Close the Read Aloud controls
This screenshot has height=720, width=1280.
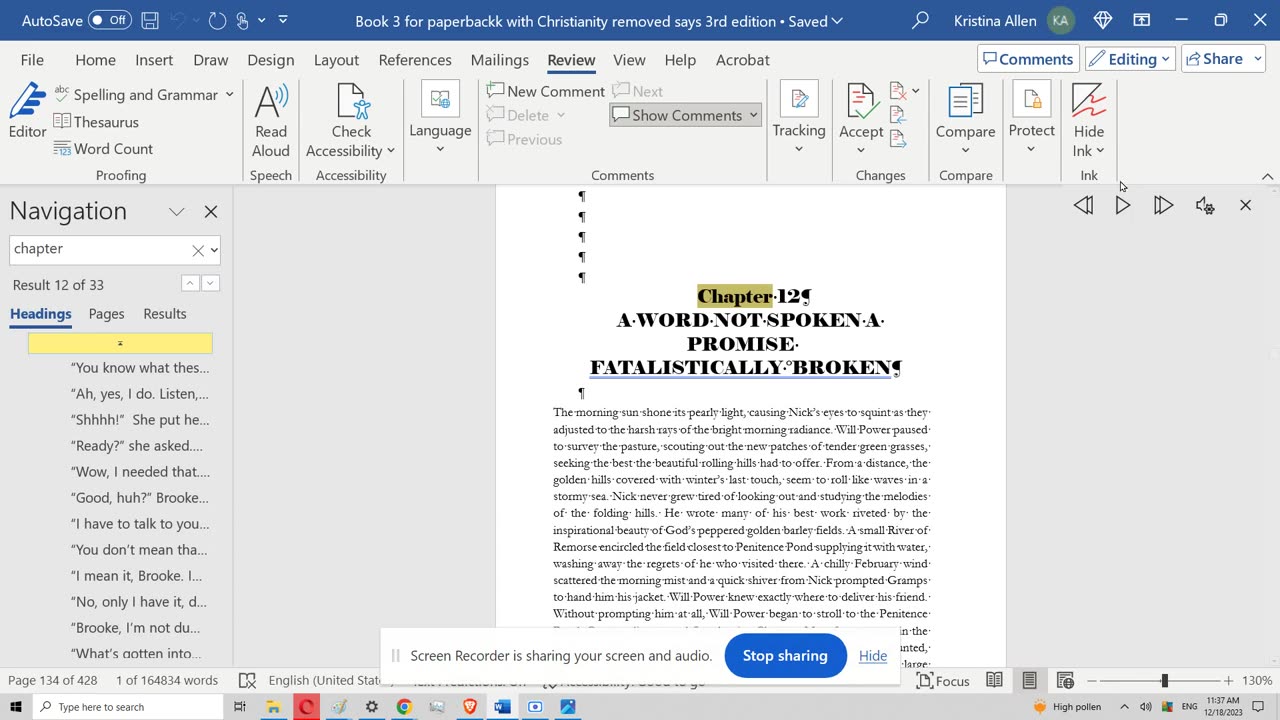tap(1245, 205)
